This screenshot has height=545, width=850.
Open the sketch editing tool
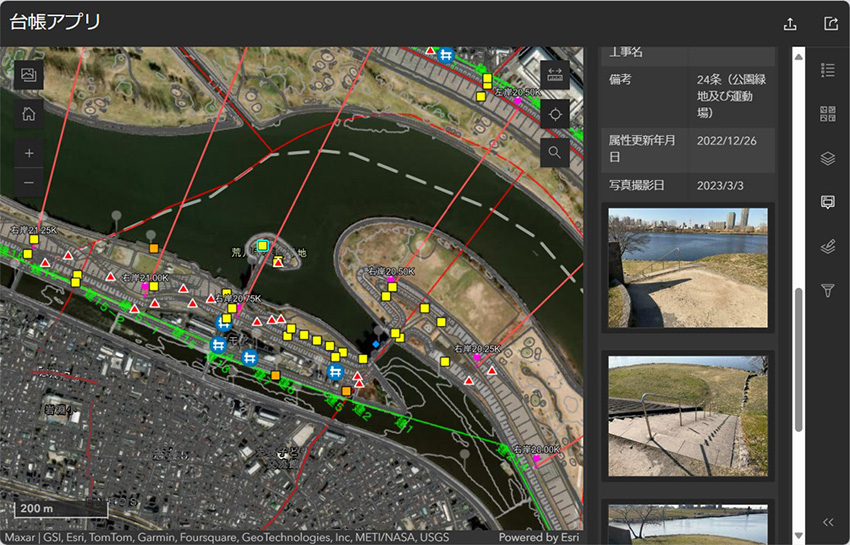point(827,246)
